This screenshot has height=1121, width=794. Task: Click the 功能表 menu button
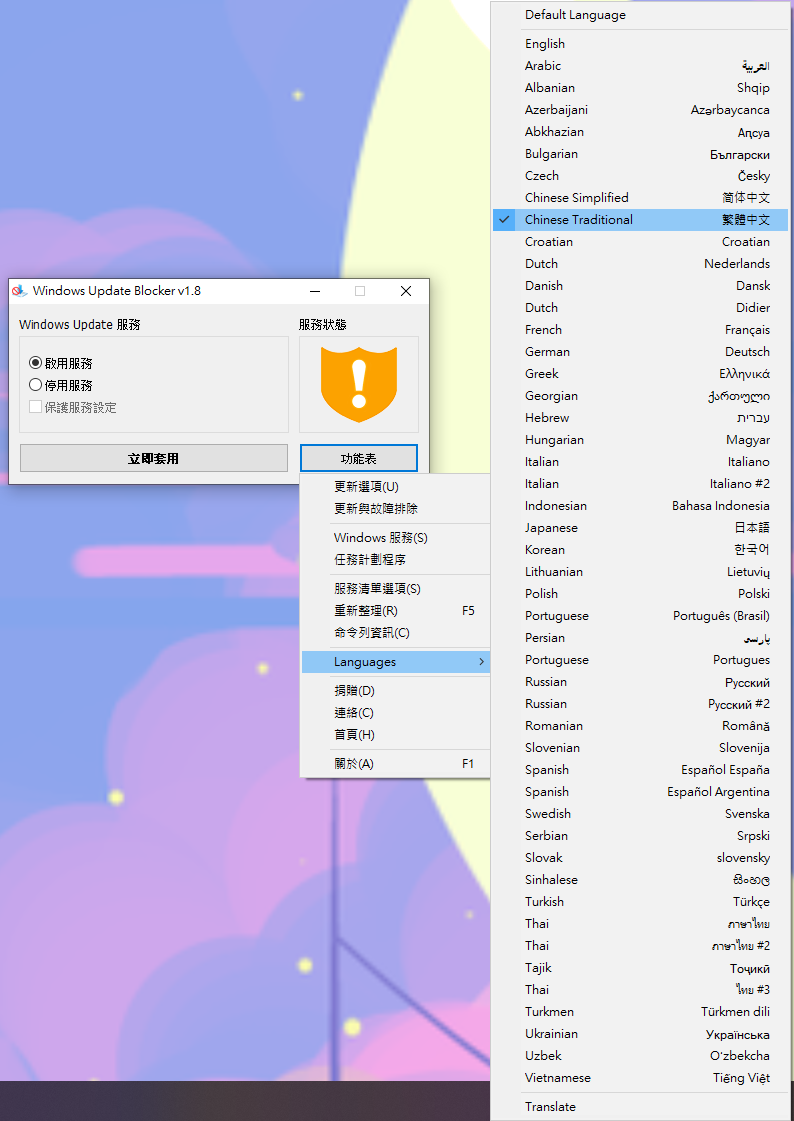coord(359,458)
